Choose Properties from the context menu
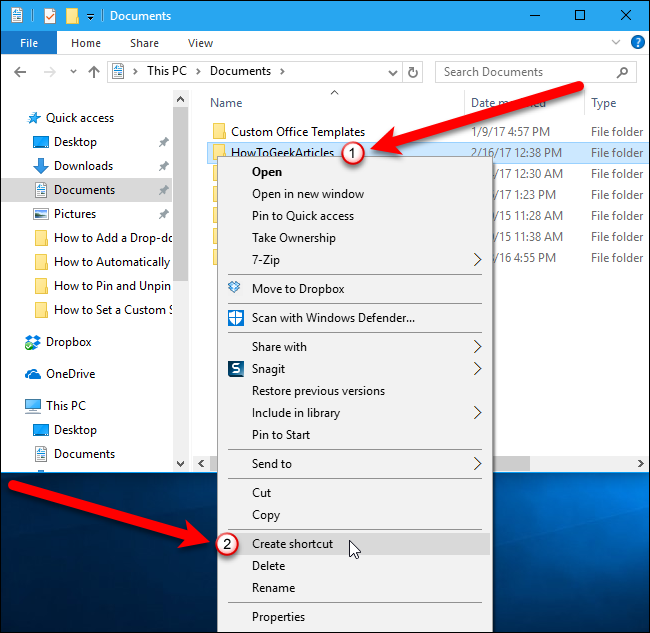 point(355,617)
